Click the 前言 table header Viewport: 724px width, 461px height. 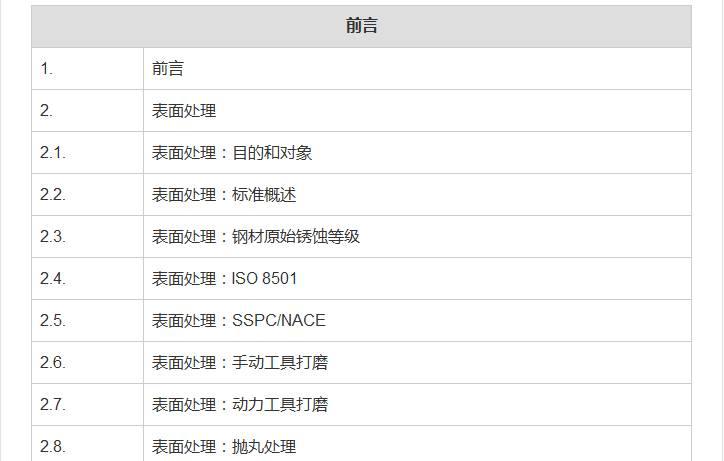(x=361, y=27)
